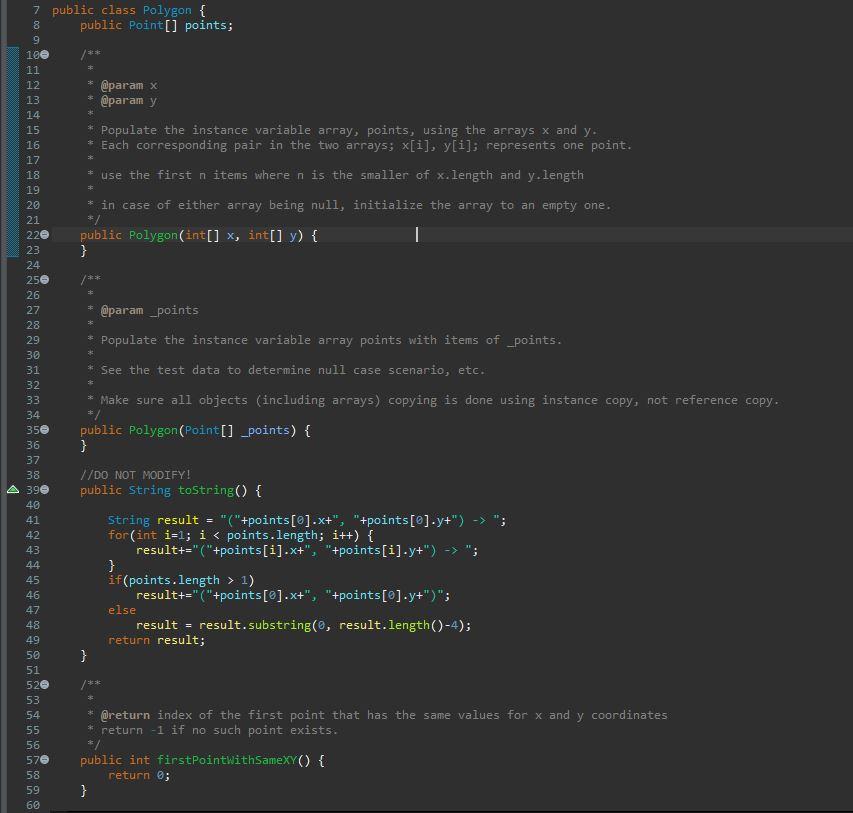
Task: Collapse the toString method fold at line 39
Action: tap(45, 489)
